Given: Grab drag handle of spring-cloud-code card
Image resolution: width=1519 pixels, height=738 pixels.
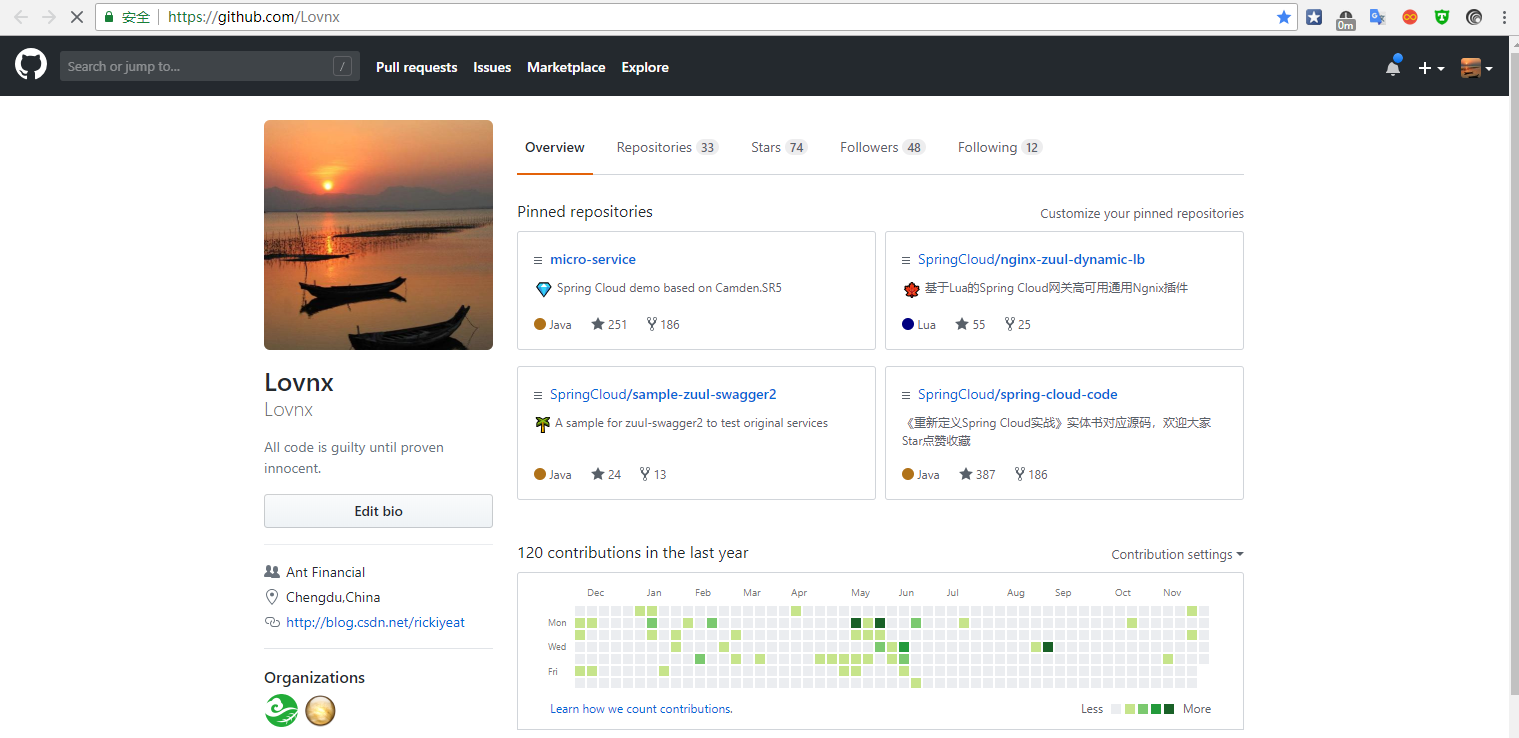Looking at the screenshot, I should point(906,395).
